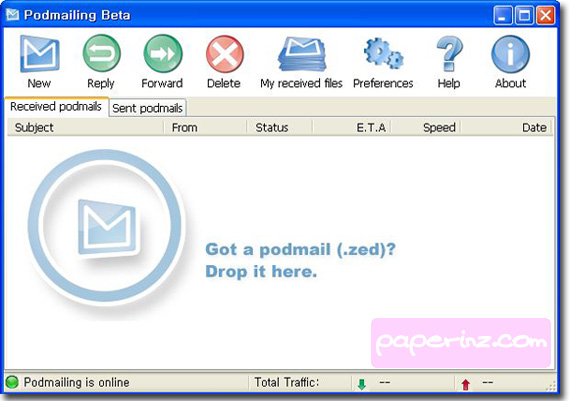Image resolution: width=570 pixels, height=401 pixels.
Task: Open My received files
Action: [302, 54]
